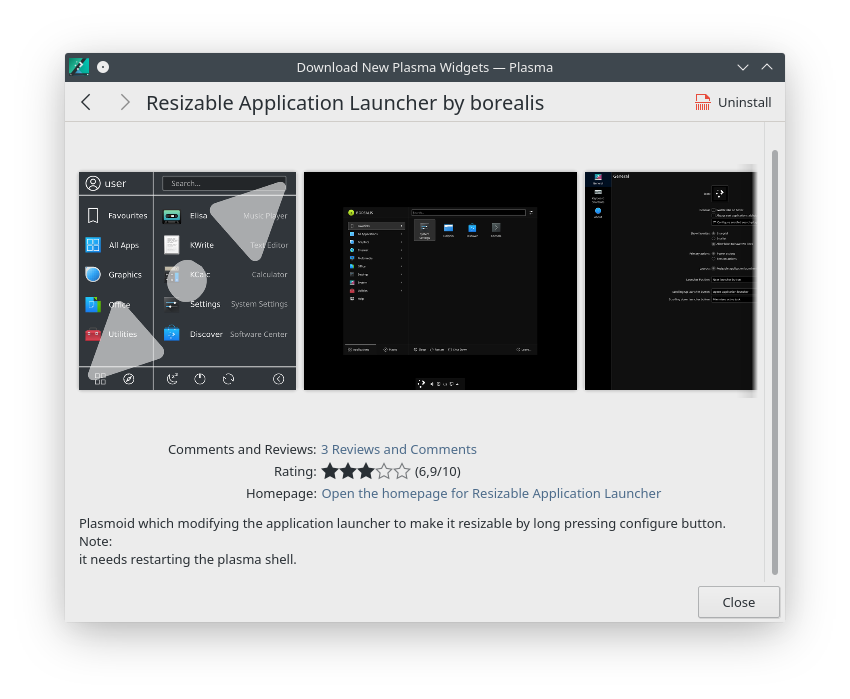Open the 3 Reviews and Comments link
This screenshot has height=699, width=850.
(399, 450)
